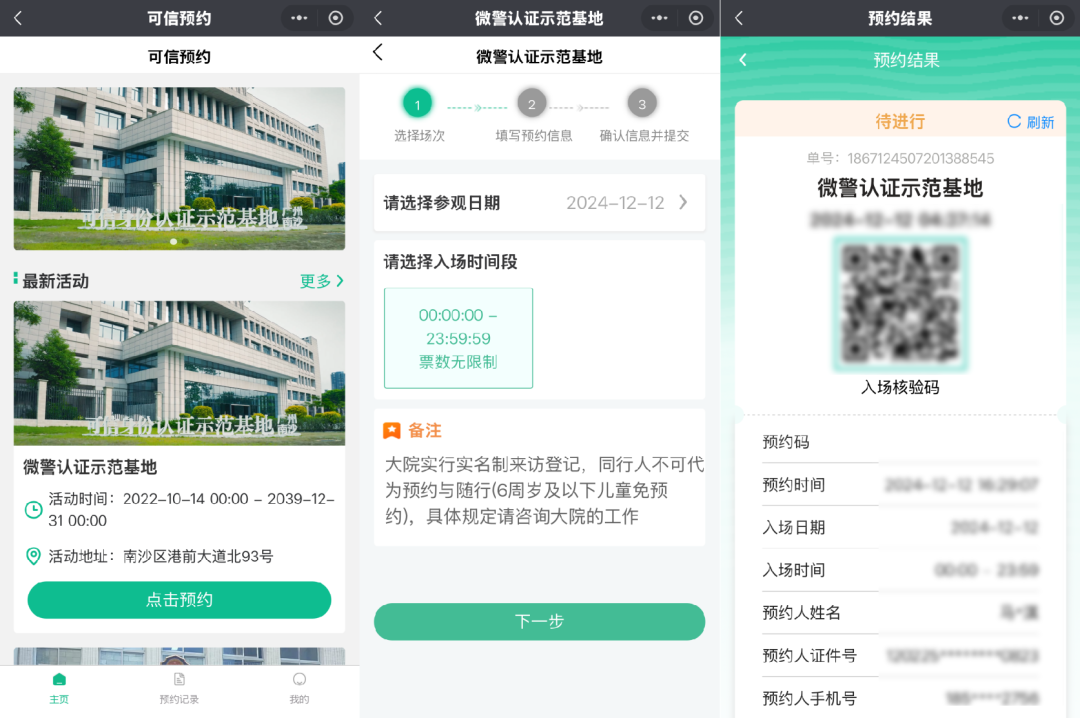Click the back chevron beside 微警认证示范基地 page header

tap(377, 53)
